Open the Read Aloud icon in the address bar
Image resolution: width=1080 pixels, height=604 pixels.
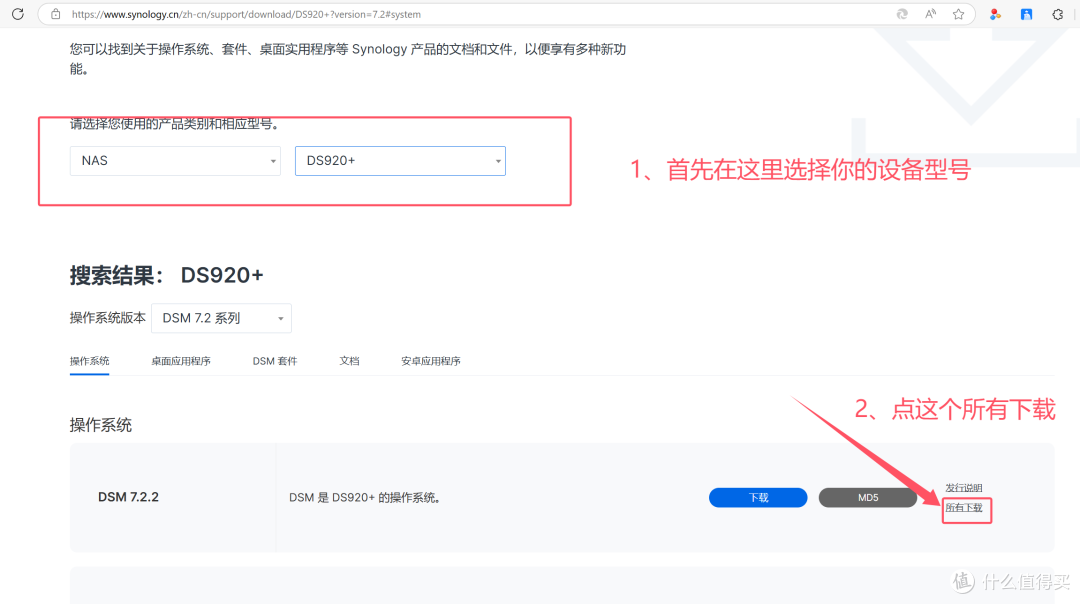pos(930,13)
